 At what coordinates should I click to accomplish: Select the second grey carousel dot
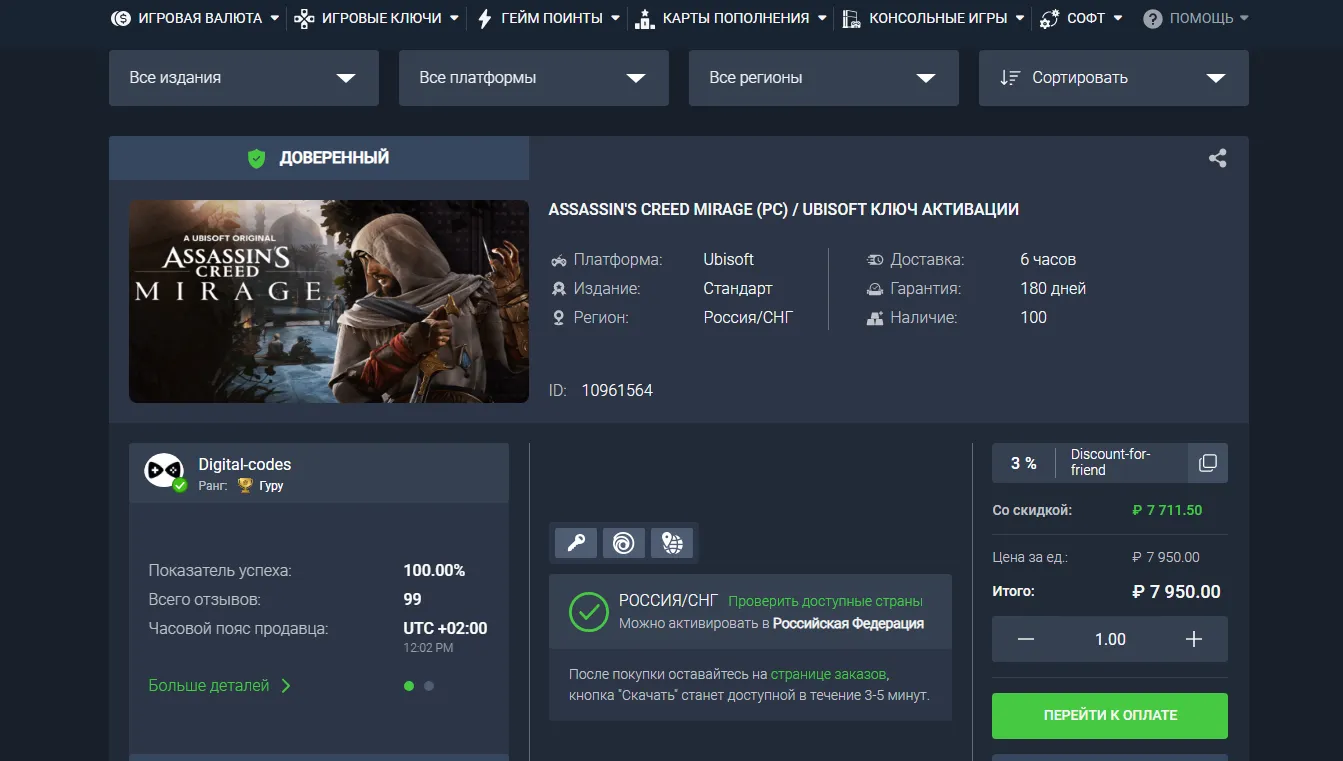coord(429,686)
